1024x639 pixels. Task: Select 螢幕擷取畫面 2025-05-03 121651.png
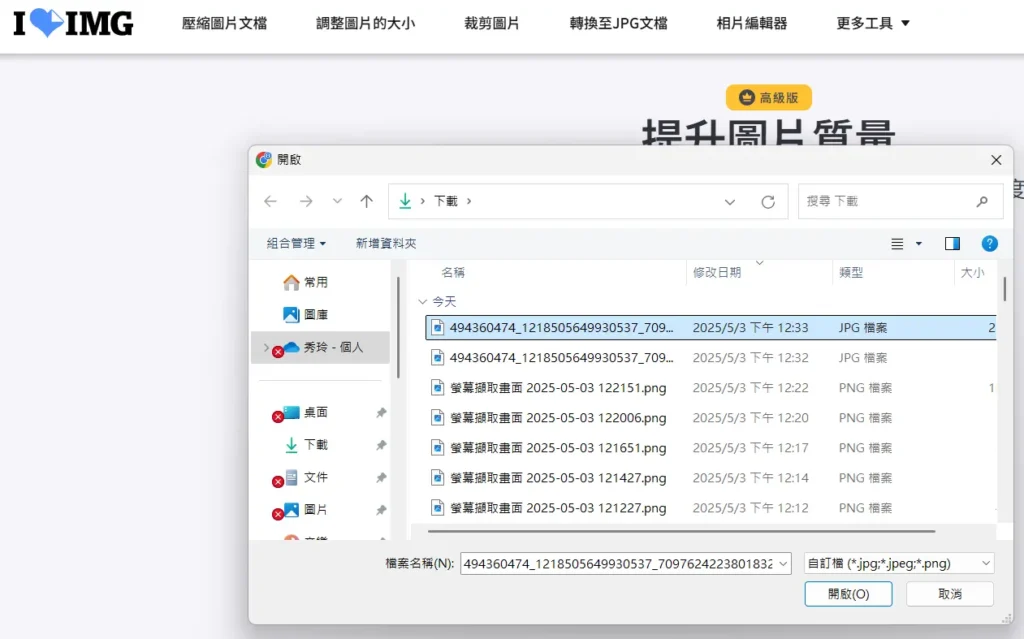(711, 448)
